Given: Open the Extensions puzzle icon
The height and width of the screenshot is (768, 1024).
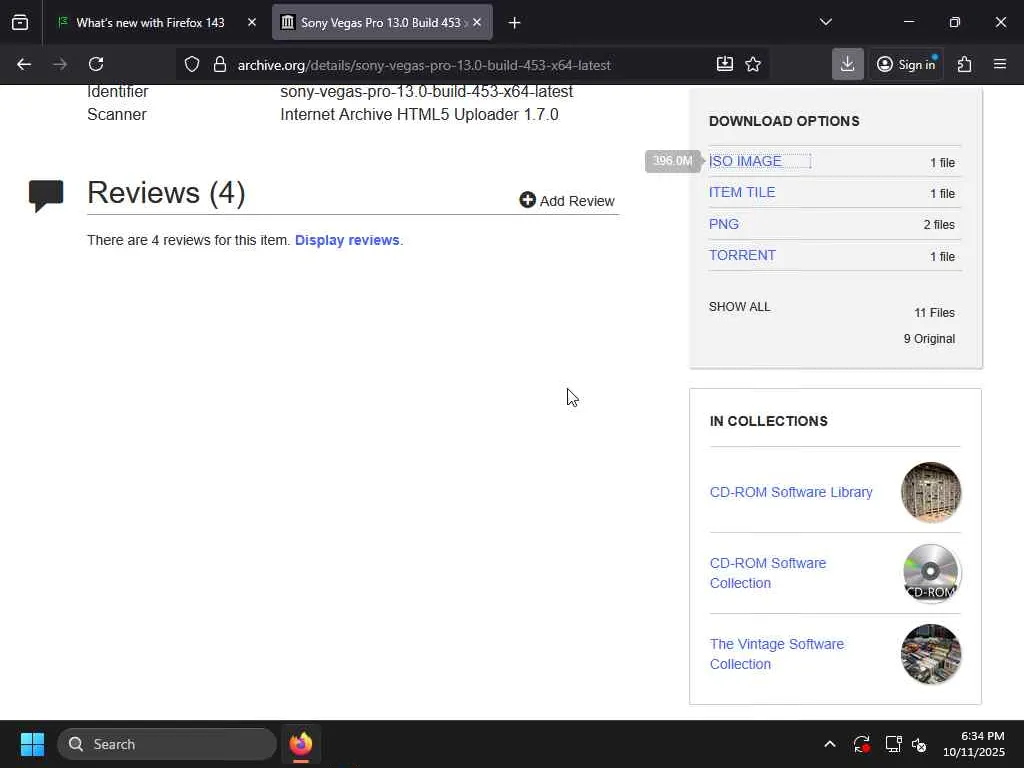Looking at the screenshot, I should point(965,64).
